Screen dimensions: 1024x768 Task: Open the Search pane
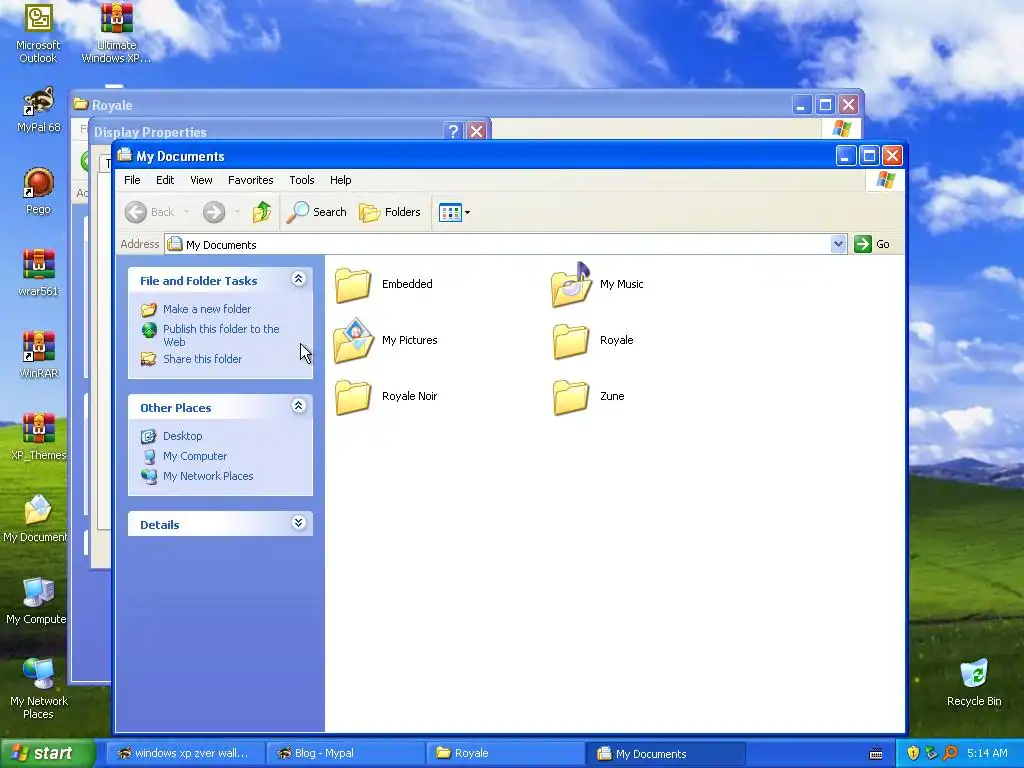pyautogui.click(x=317, y=212)
